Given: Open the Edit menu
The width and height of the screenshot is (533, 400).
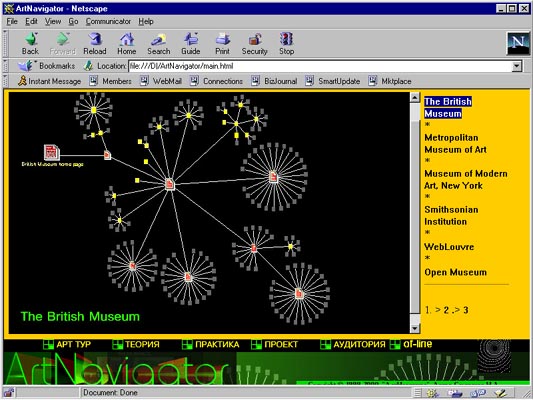Looking at the screenshot, I should (31, 21).
